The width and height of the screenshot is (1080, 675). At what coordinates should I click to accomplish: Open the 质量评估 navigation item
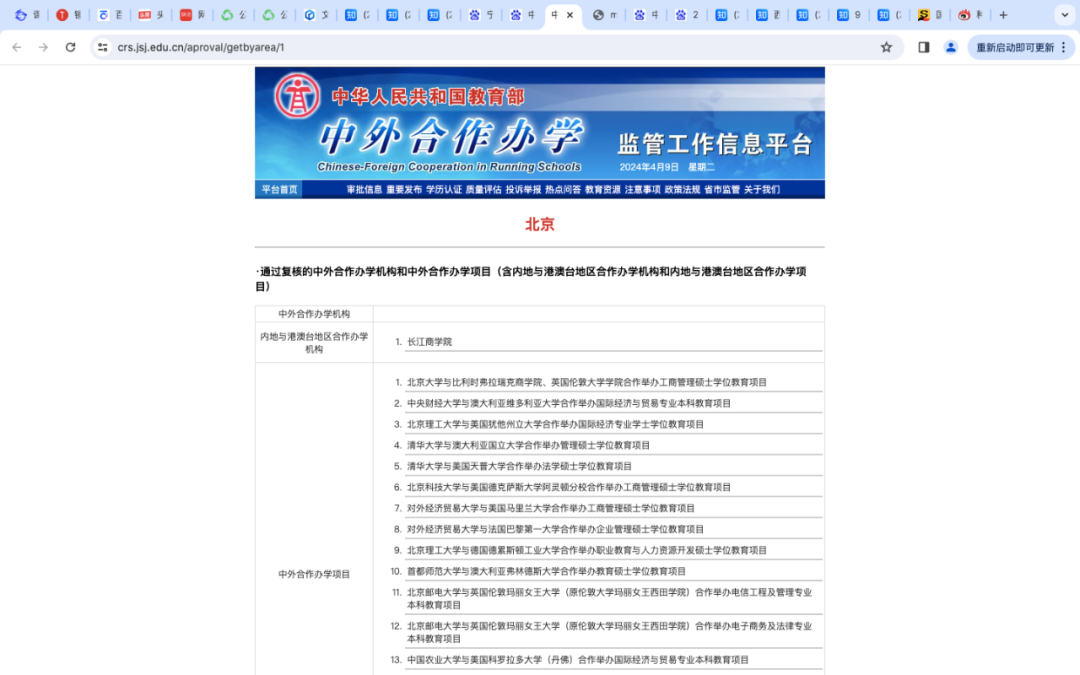(x=484, y=189)
